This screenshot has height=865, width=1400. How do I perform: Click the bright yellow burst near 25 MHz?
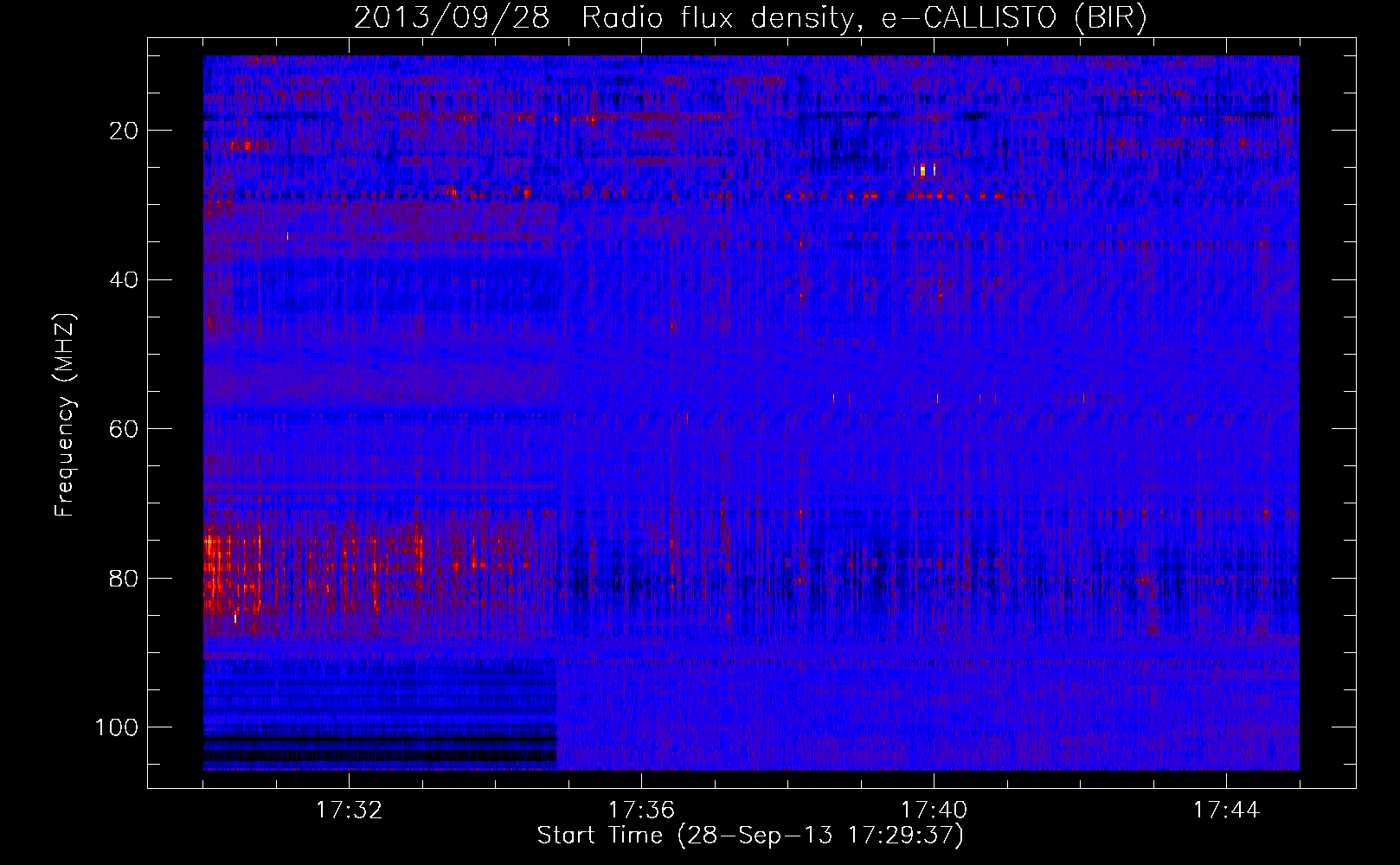pyautogui.click(x=924, y=170)
